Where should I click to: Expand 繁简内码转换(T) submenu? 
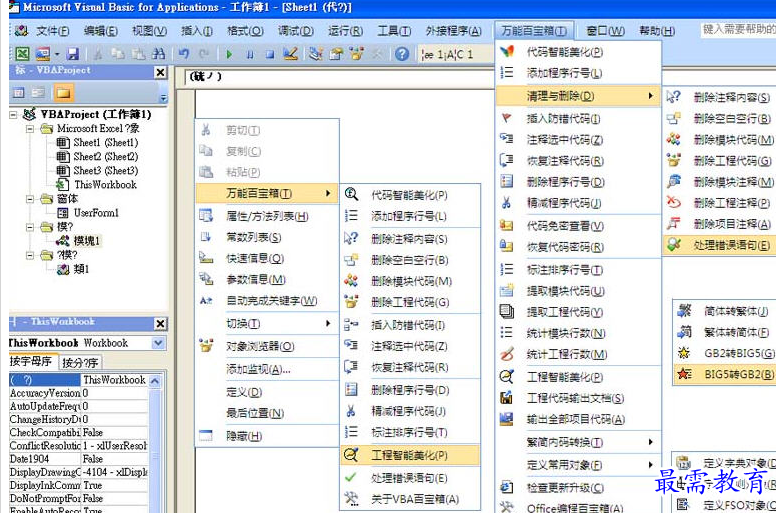click(578, 442)
